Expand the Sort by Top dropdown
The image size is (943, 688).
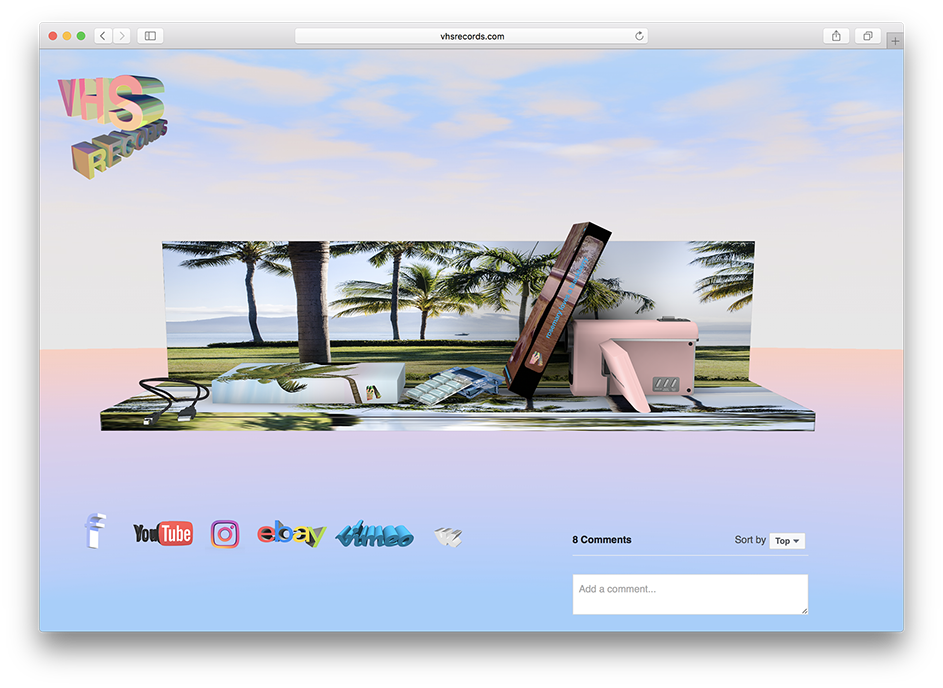(x=787, y=541)
